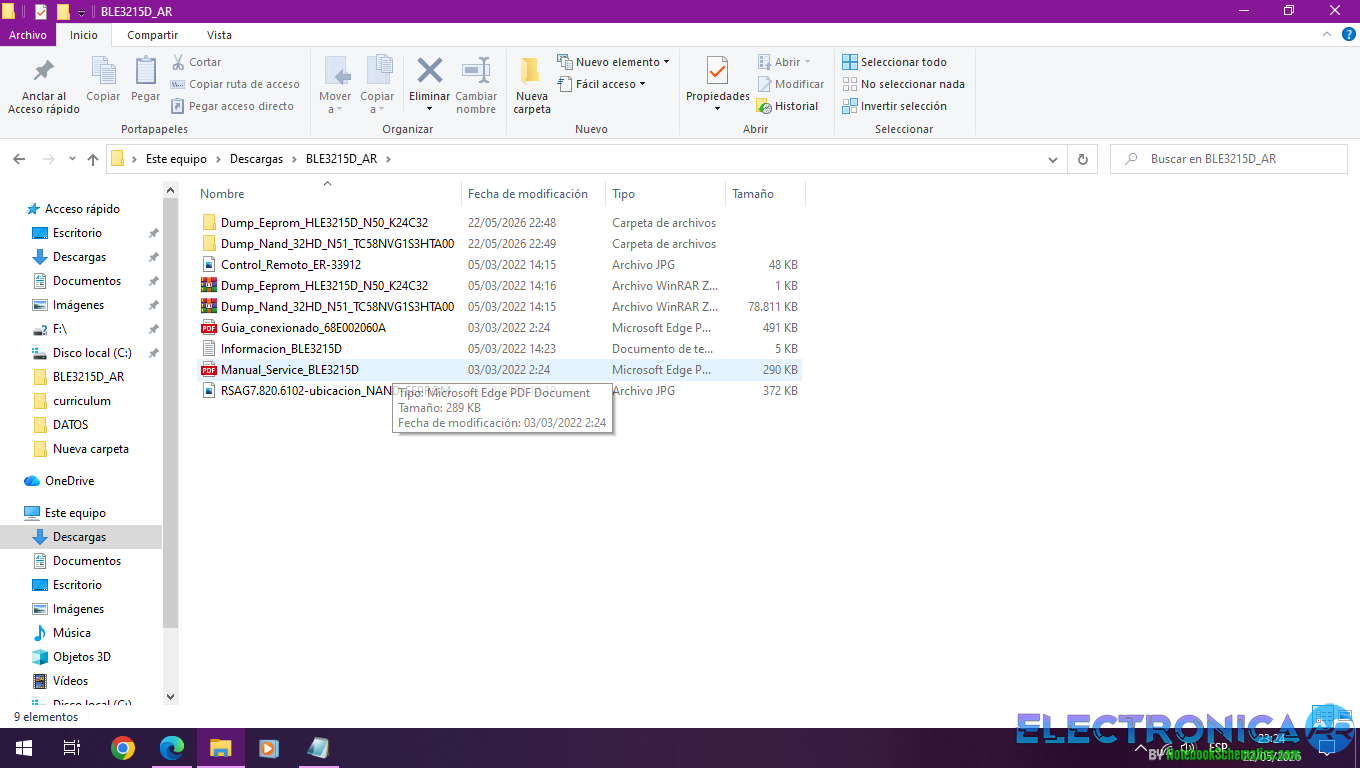Switch to the Vista ribbon tab
The height and width of the screenshot is (768, 1360).
(x=219, y=35)
